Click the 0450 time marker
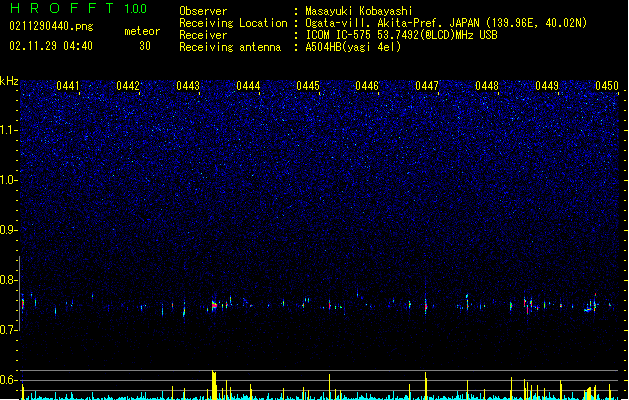 pyautogui.click(x=607, y=86)
